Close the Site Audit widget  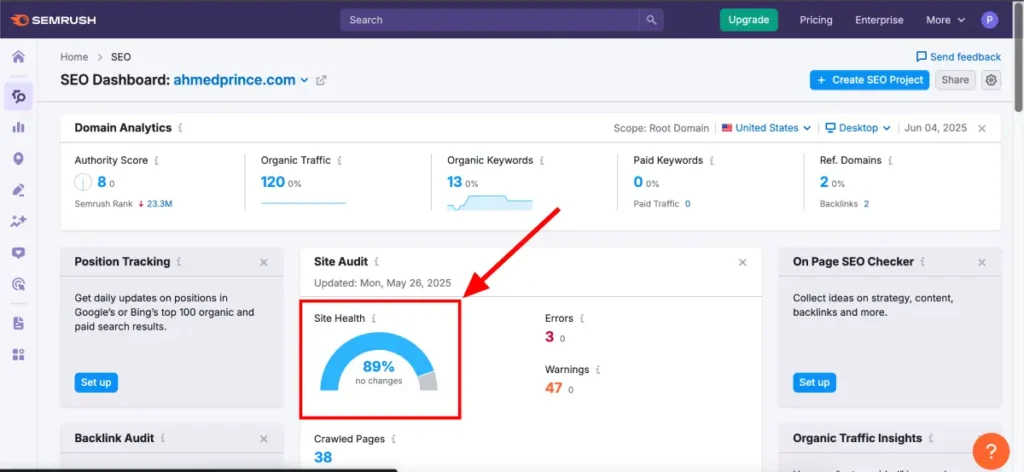pyautogui.click(x=743, y=262)
